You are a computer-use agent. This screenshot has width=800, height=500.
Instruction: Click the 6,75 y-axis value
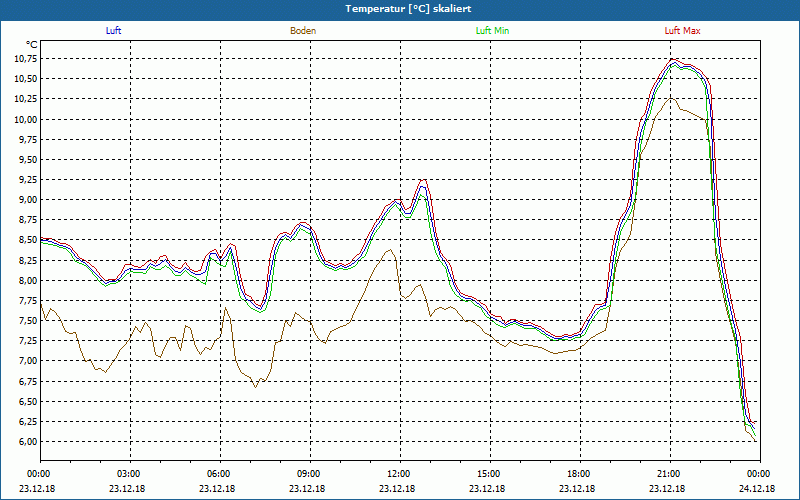point(28,381)
